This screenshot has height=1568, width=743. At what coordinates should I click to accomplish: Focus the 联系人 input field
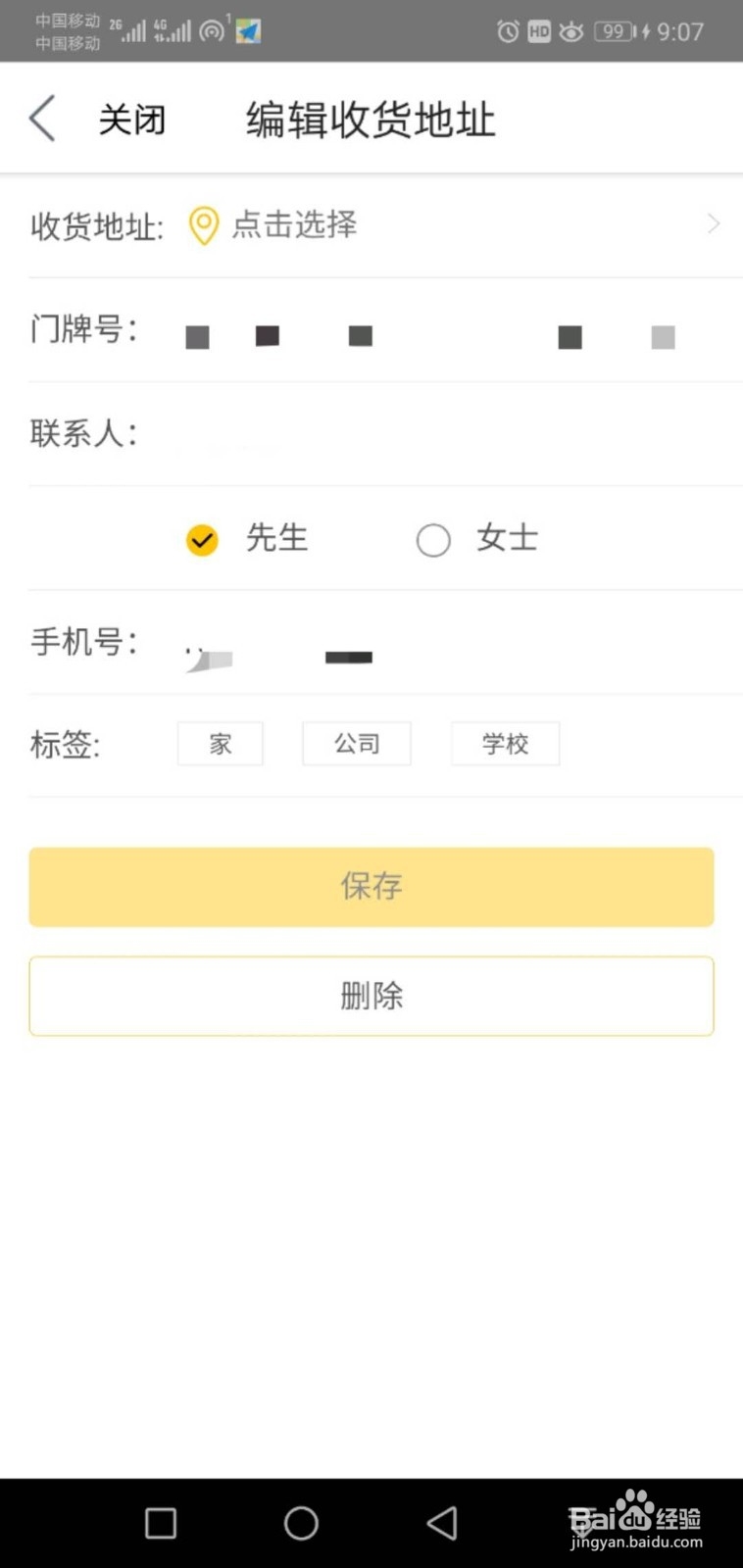coord(441,433)
